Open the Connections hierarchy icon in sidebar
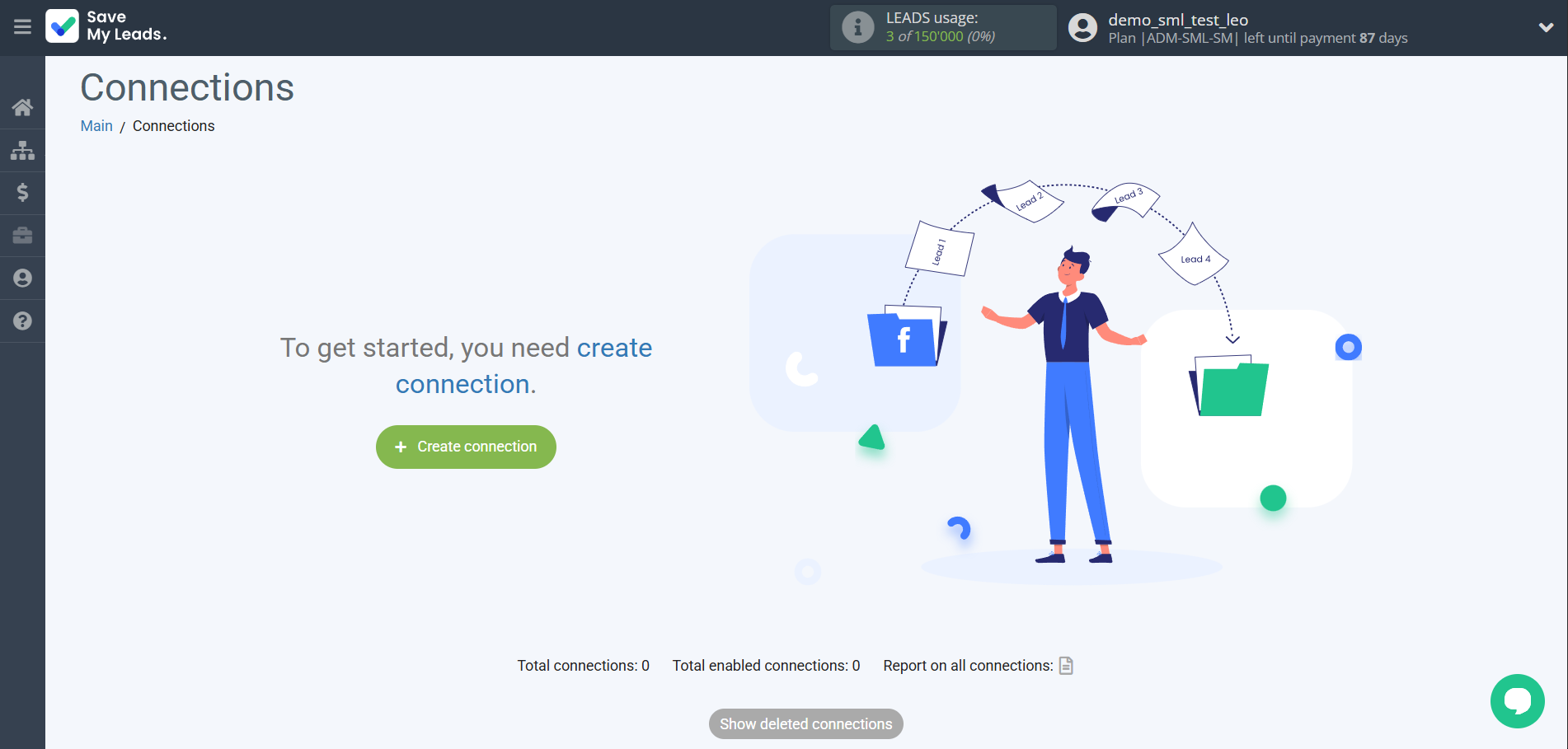Screen dimensions: 1568x749 (x=22, y=150)
